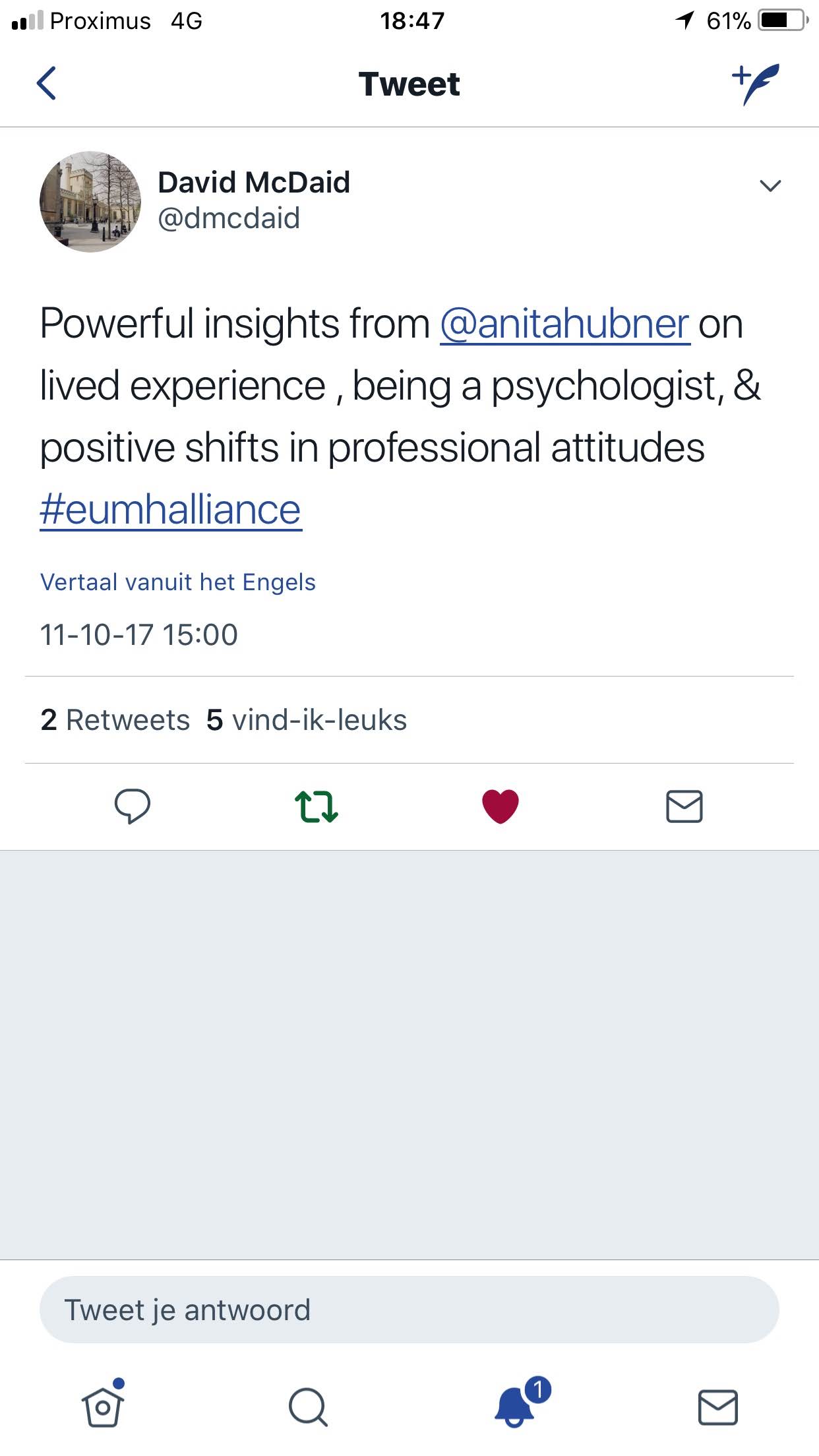Open the Home tab
Screen dimensions: 819x1456
[103, 1406]
